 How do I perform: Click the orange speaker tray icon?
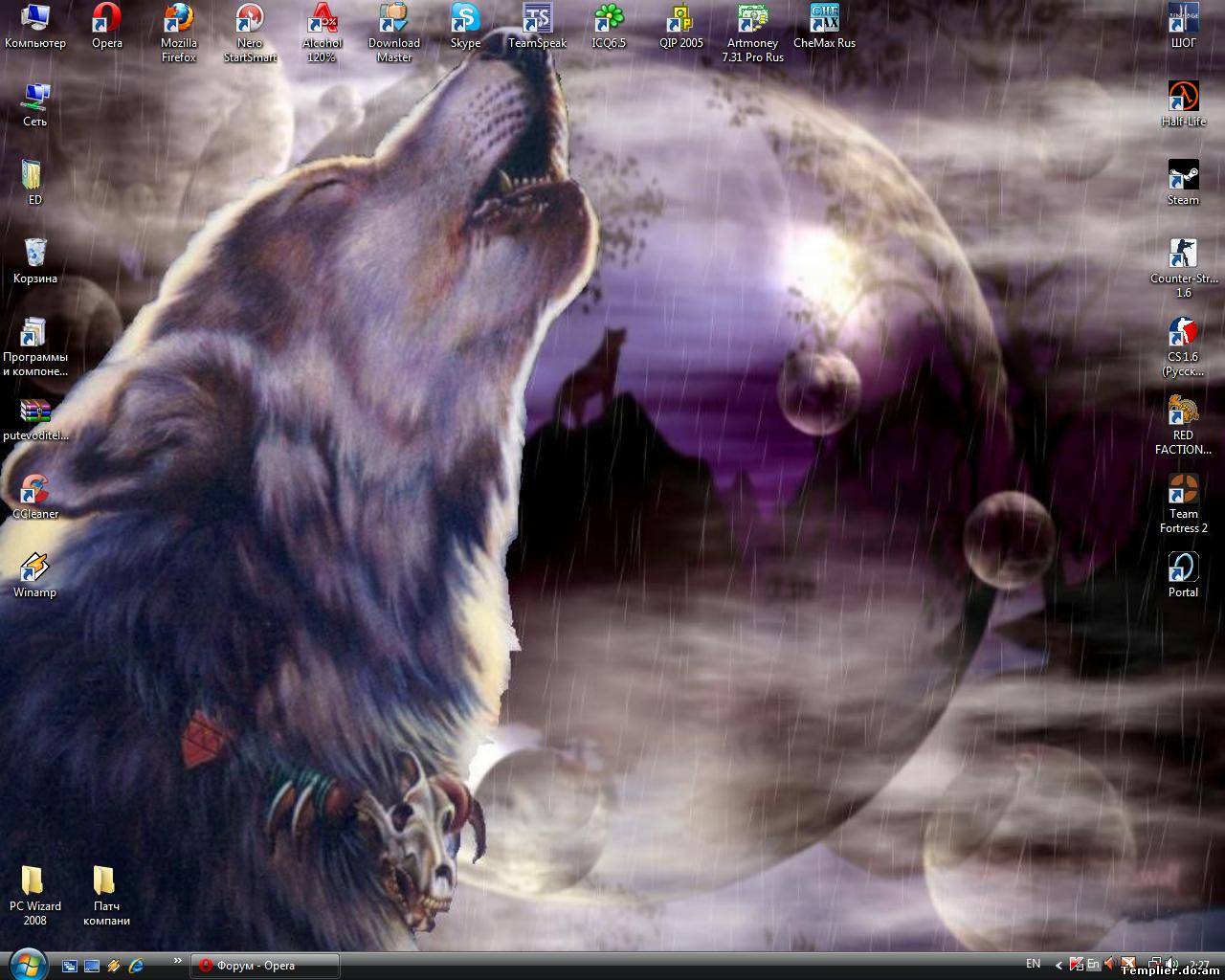[1110, 965]
